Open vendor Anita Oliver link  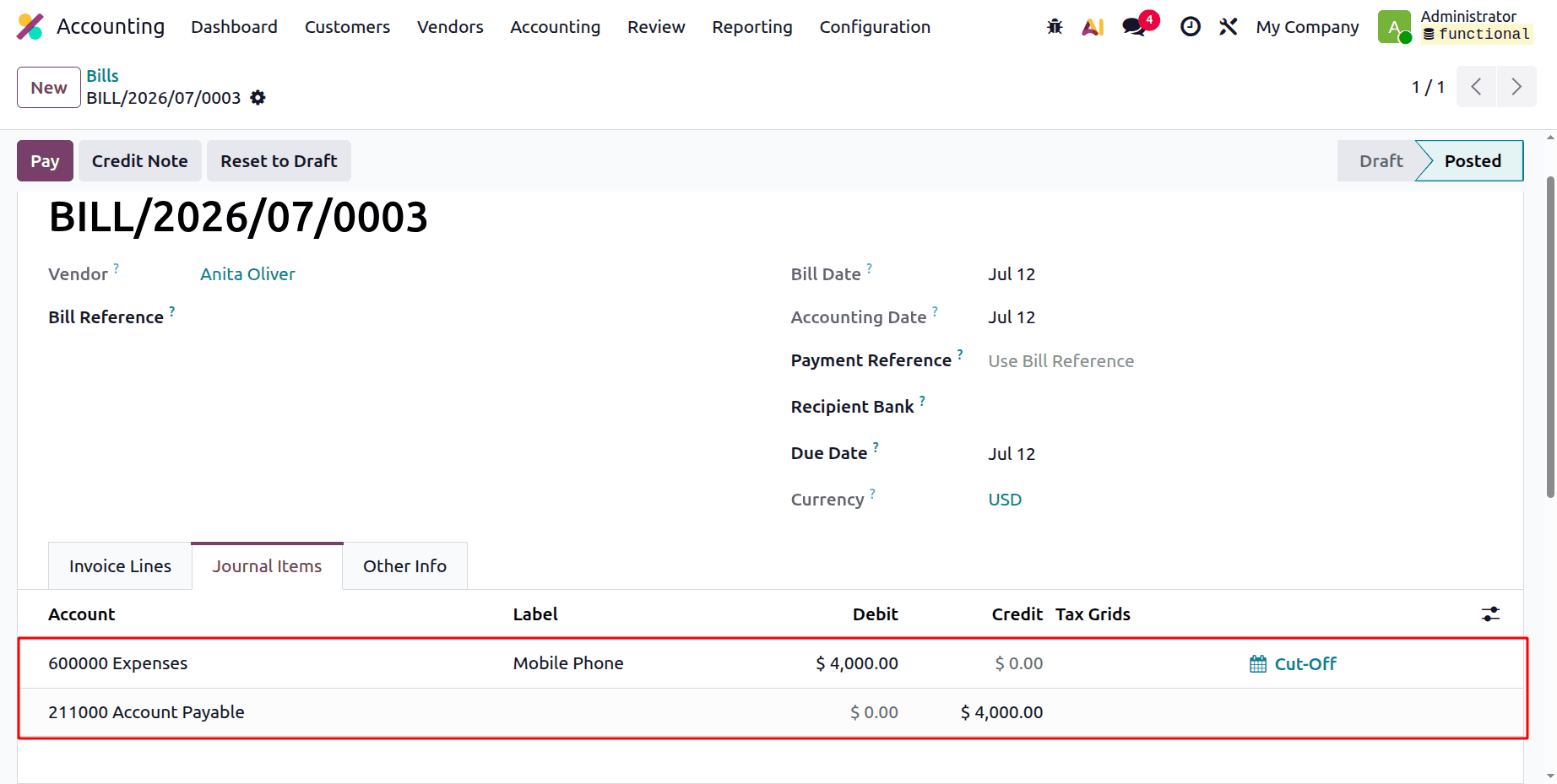pos(247,274)
